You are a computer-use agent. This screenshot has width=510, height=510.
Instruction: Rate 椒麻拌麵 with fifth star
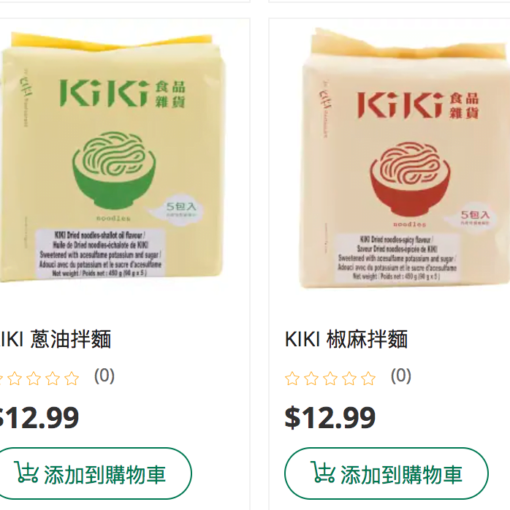[368, 379]
